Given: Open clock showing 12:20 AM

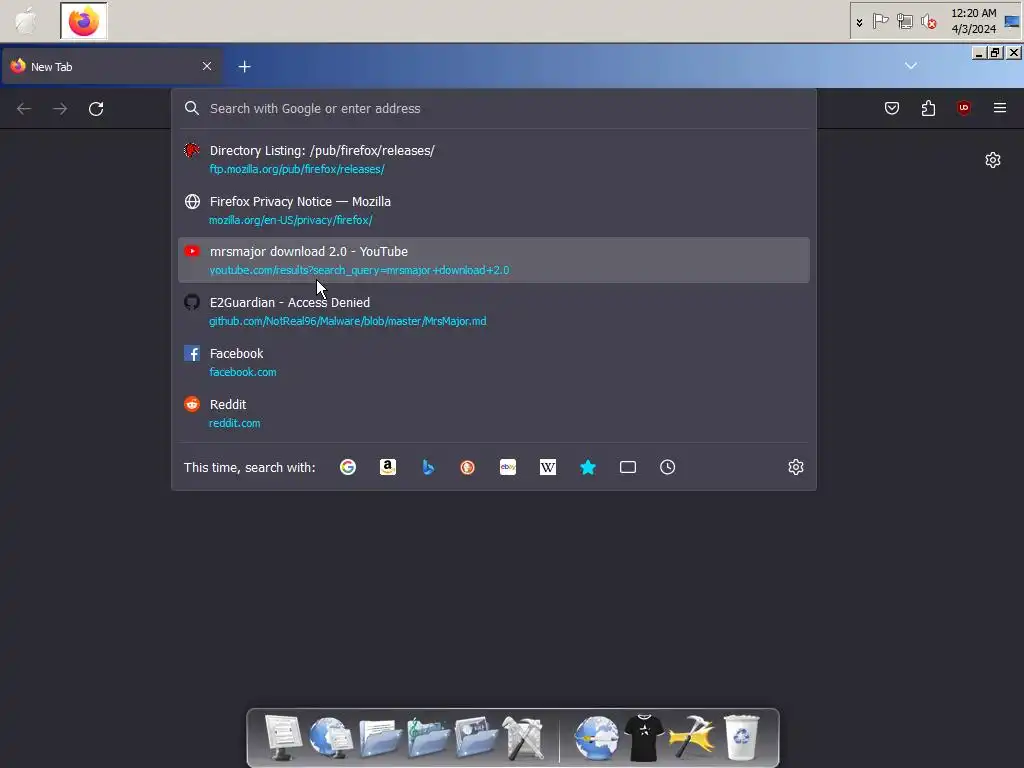Looking at the screenshot, I should click(973, 21).
